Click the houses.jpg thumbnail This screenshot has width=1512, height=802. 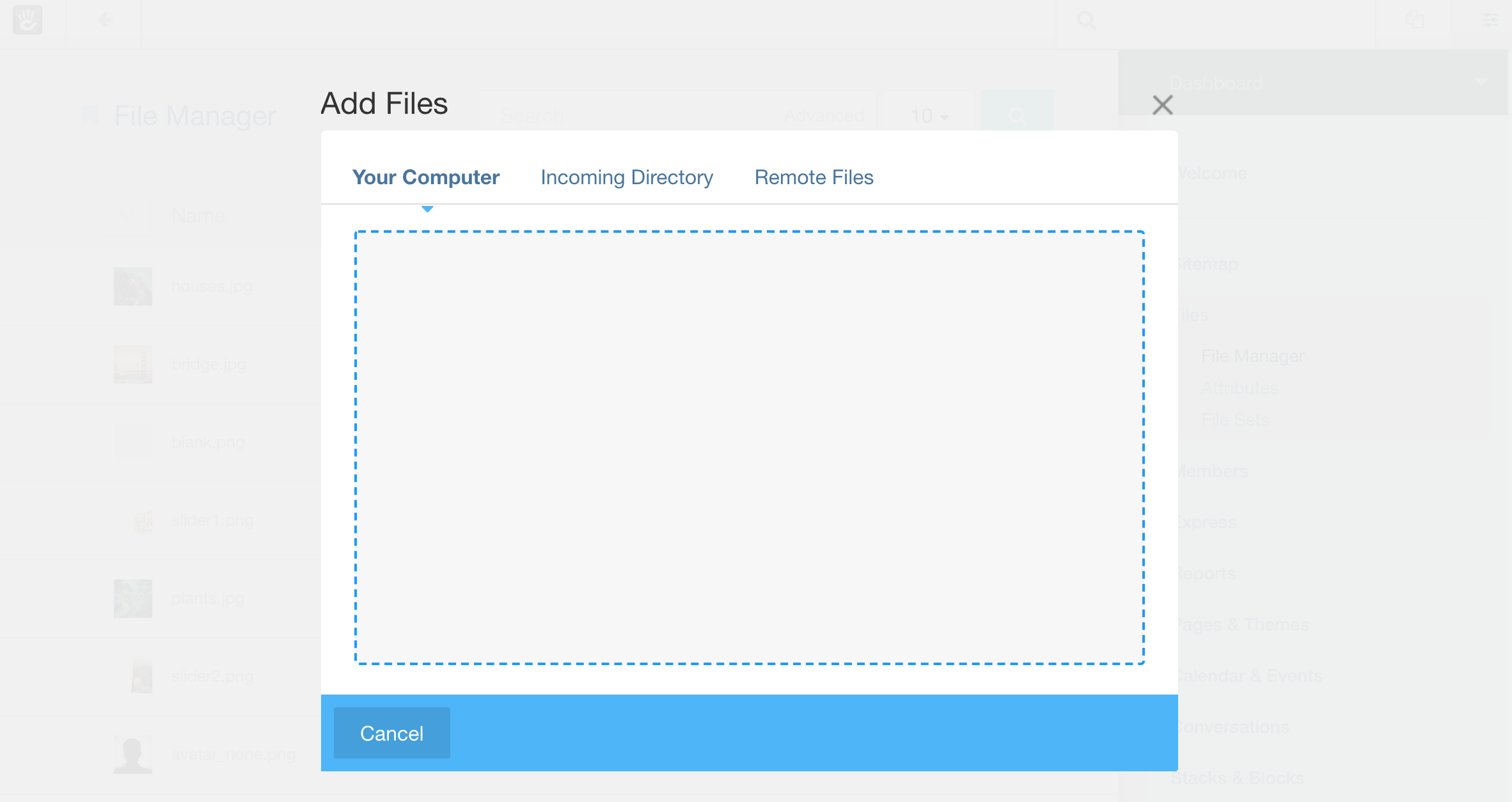(133, 287)
